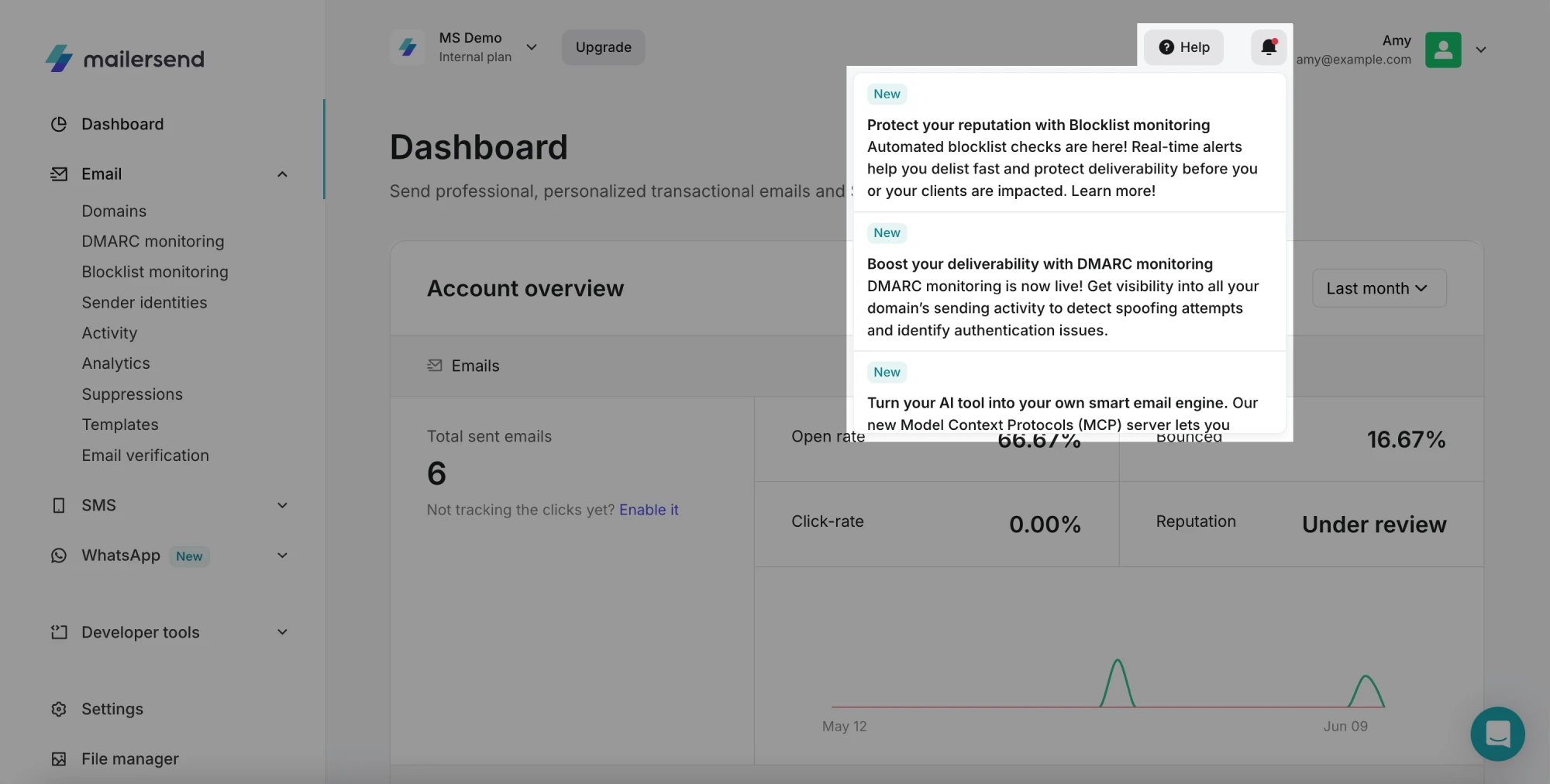Click the Enable it link

649,510
